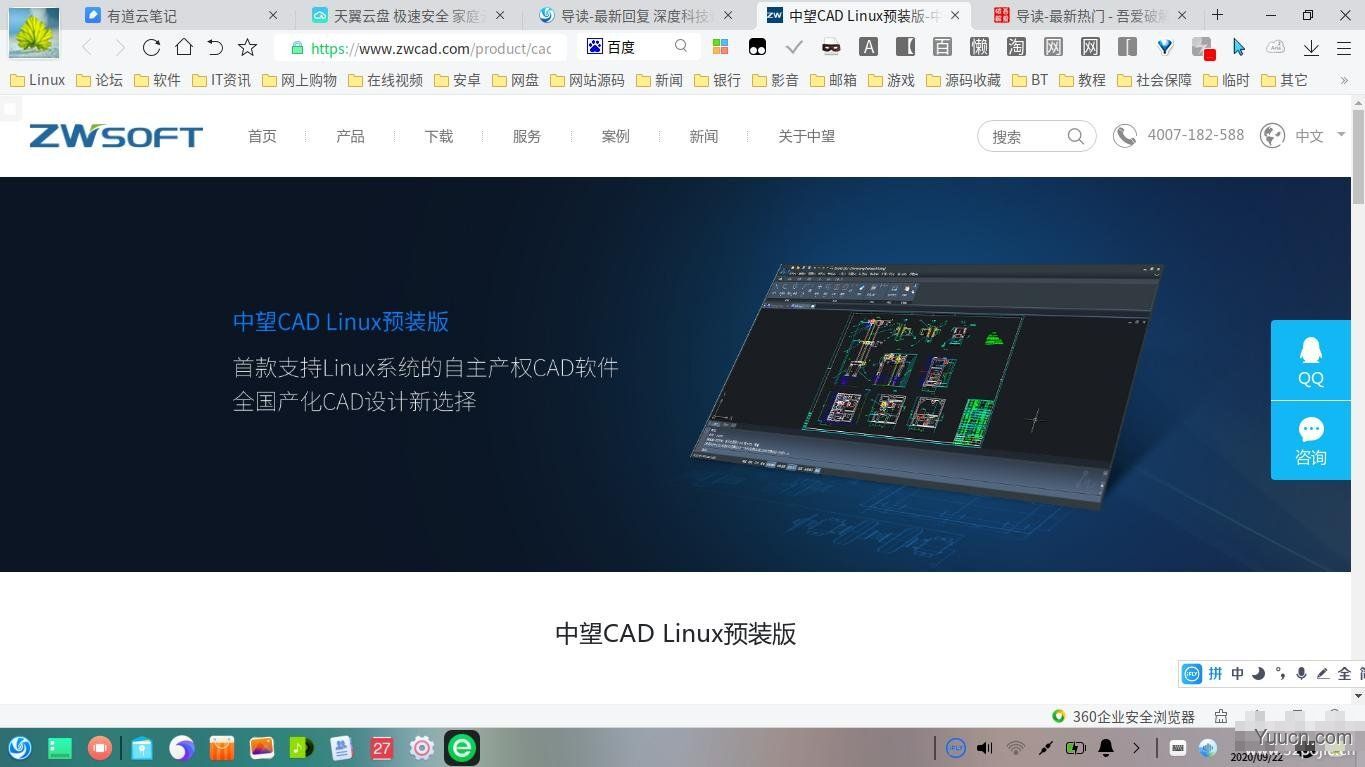Screen dimensions: 1365x767
Task: Open the browser hamburger menu
Action: [x=1343, y=47]
